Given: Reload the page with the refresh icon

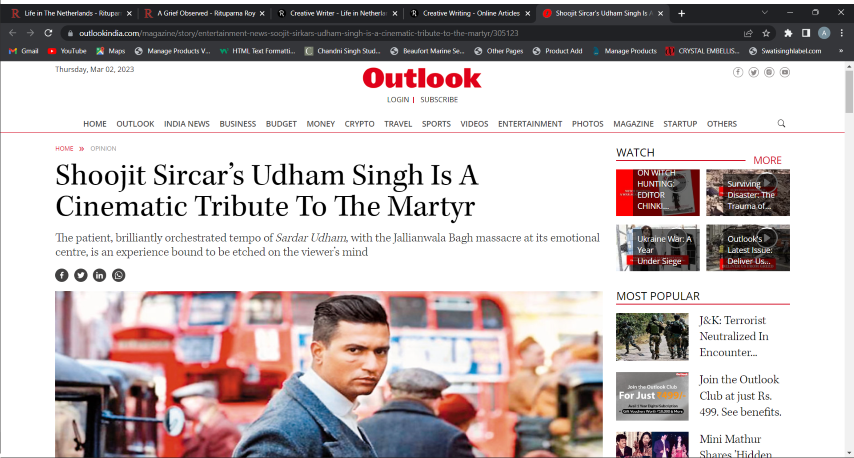Looking at the screenshot, I should click(x=48, y=33).
